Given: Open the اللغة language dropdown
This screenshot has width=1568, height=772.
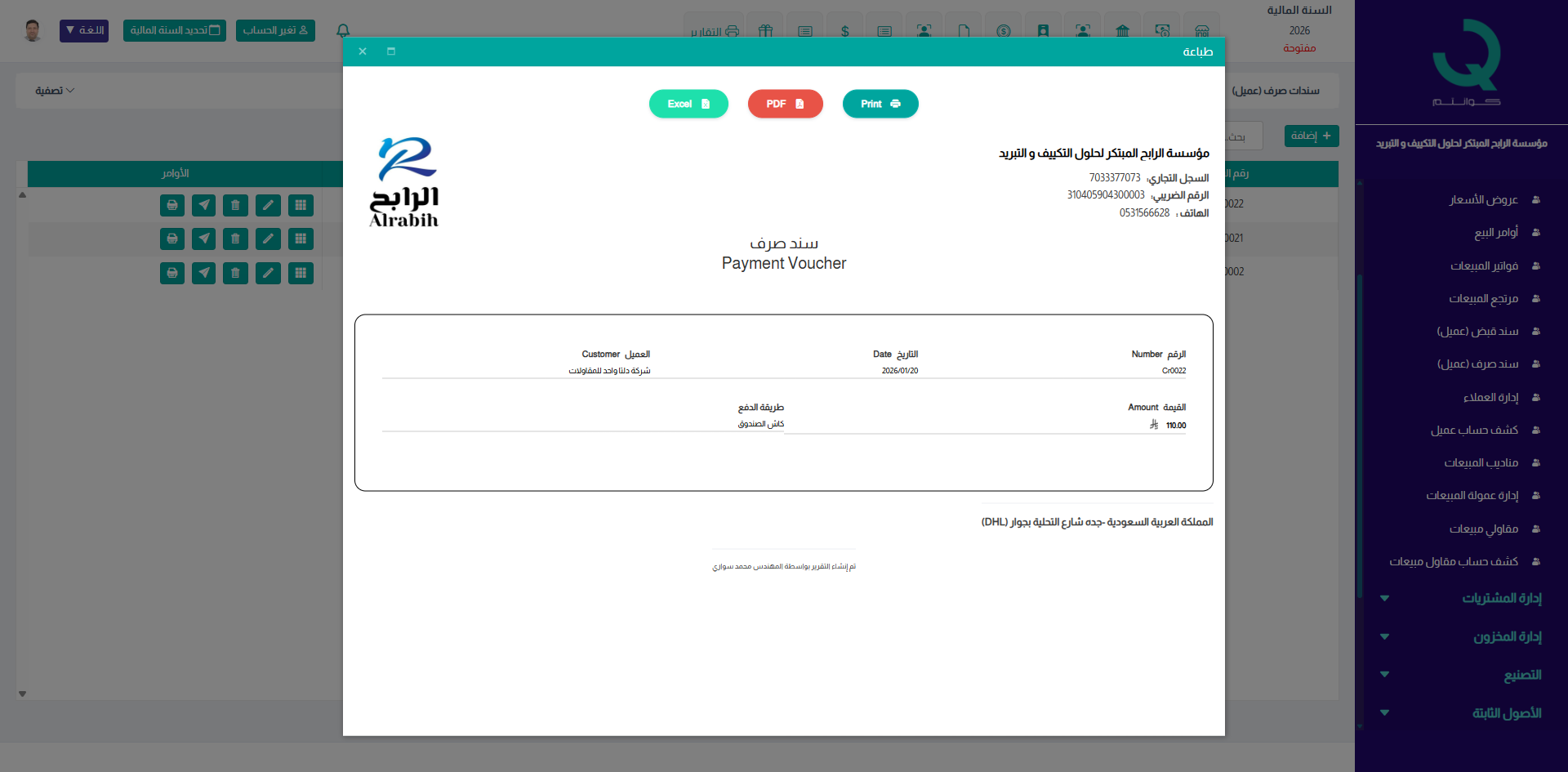Looking at the screenshot, I should click(x=84, y=30).
